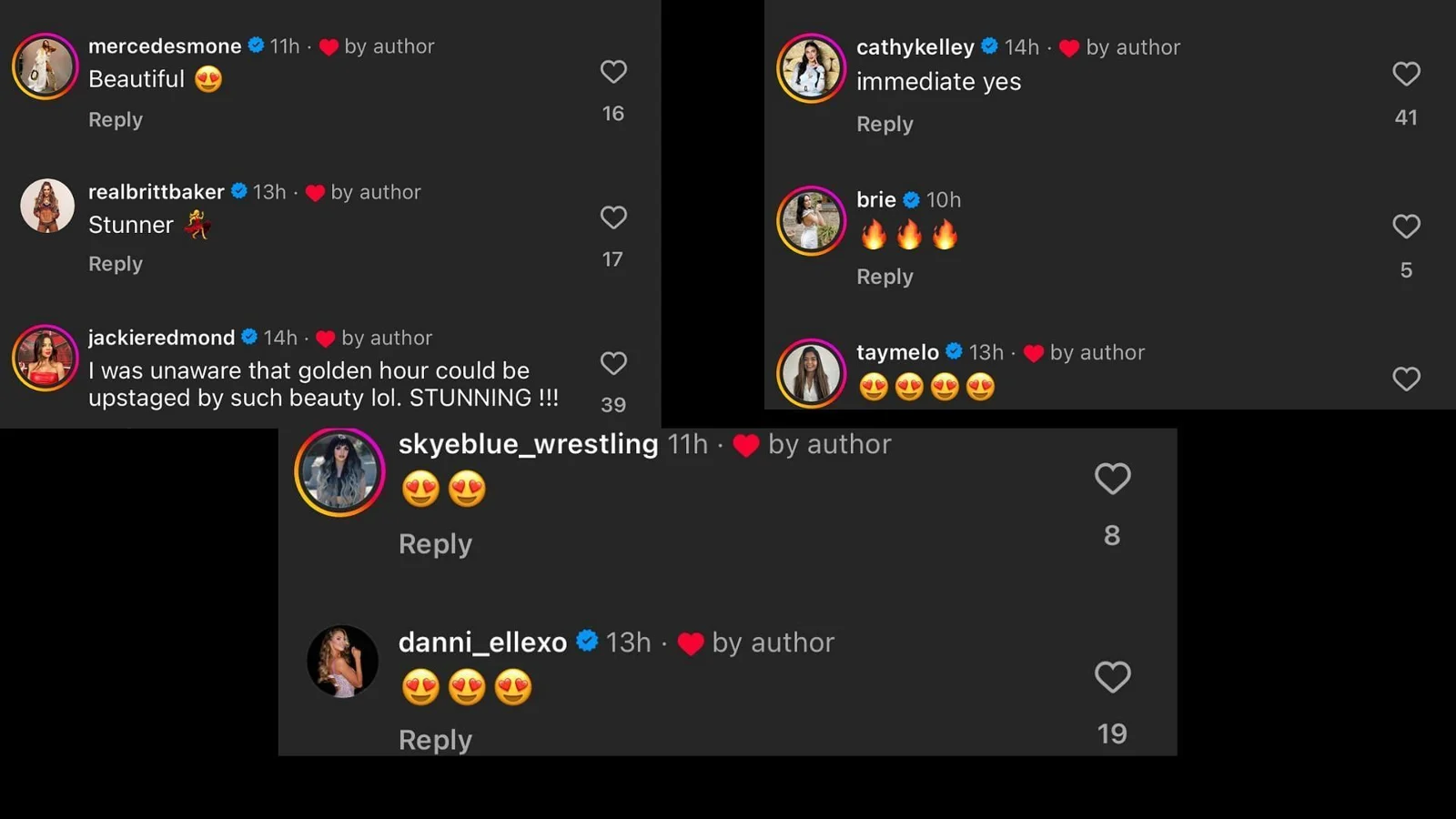The image size is (1456, 819).
Task: Like danni_ellexo's comment
Action: click(x=1112, y=677)
